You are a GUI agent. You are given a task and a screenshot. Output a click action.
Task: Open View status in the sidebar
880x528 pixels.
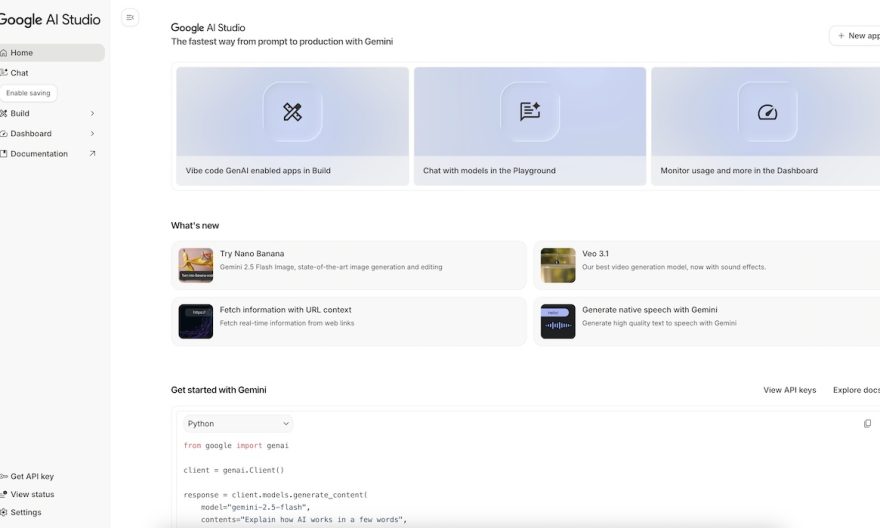[32, 494]
